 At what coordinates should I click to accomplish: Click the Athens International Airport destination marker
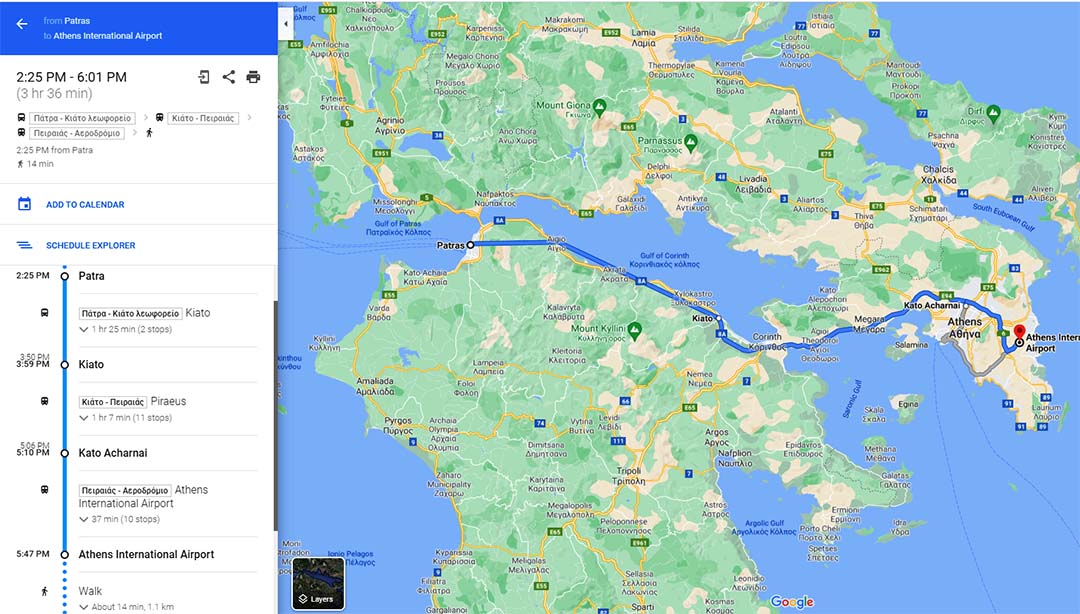coord(1019,331)
